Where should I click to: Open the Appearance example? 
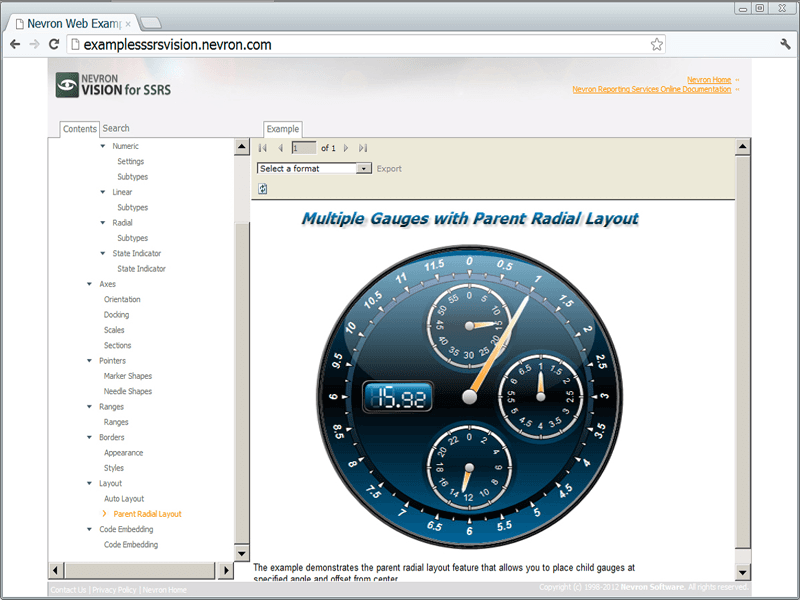[123, 453]
